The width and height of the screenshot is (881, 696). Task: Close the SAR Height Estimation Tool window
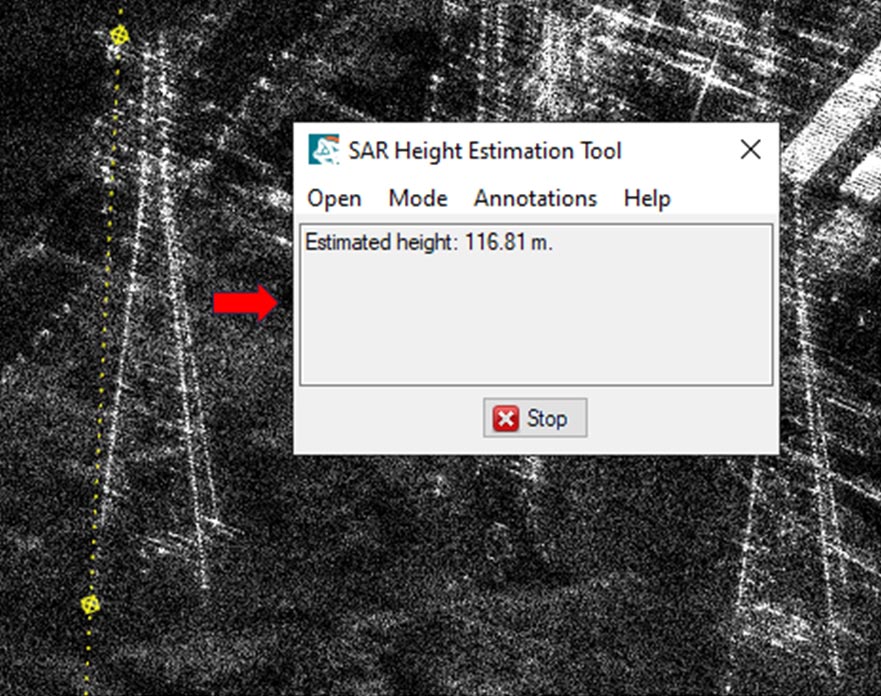(x=750, y=150)
